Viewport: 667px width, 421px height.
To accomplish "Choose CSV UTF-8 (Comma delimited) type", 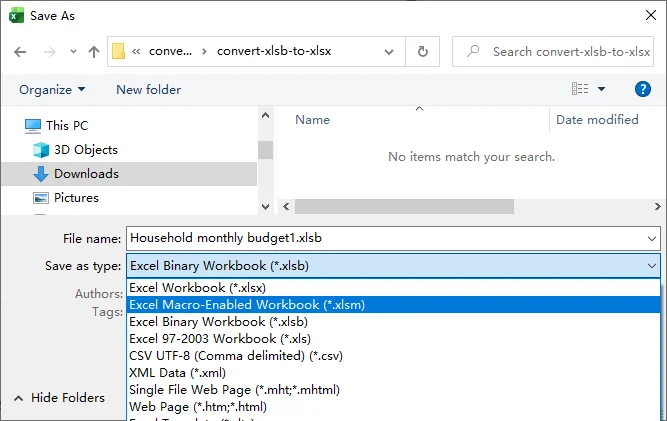I will 393,356.
